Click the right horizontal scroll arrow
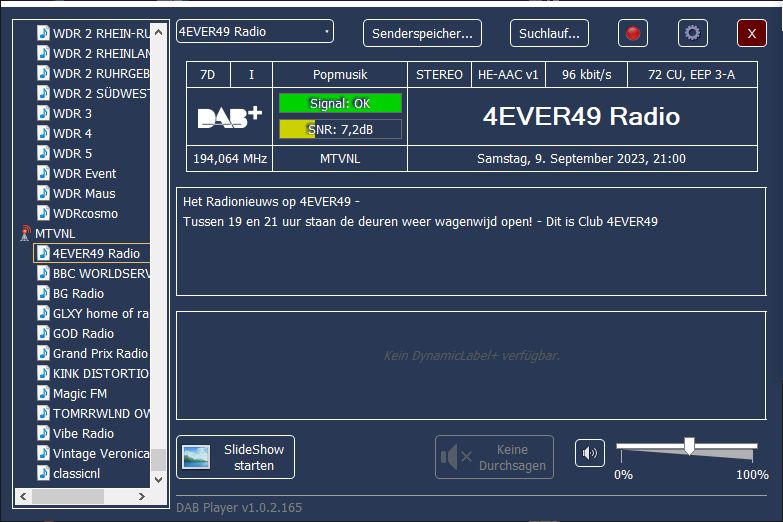783x522 pixels. (x=142, y=496)
